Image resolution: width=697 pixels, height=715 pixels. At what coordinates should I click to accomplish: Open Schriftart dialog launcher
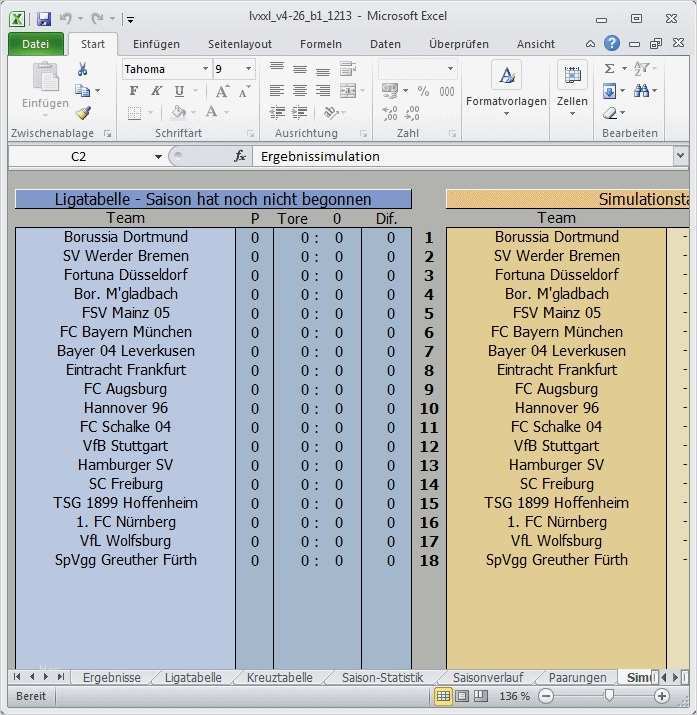[250, 134]
